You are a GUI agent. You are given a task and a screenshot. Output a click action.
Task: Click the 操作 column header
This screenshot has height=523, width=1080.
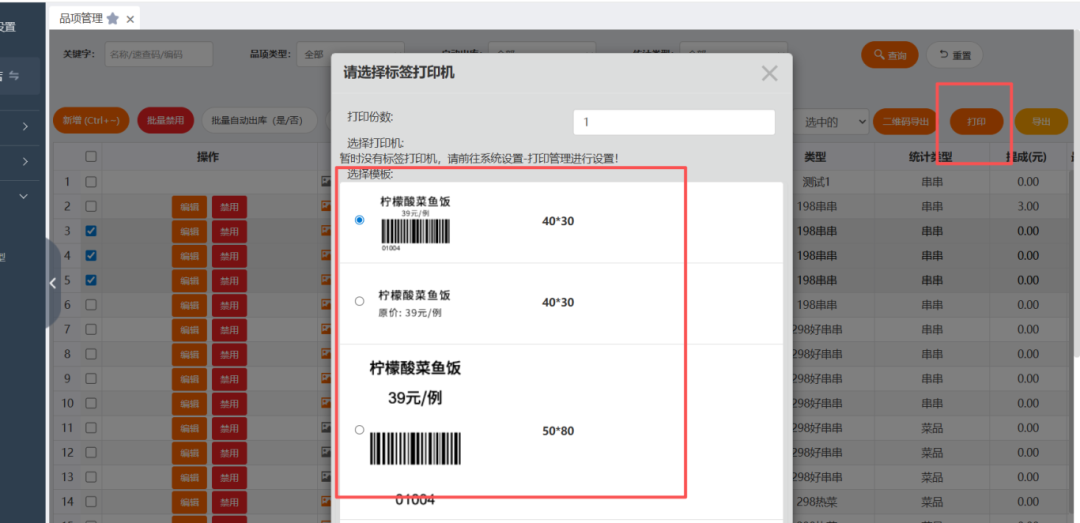208,157
